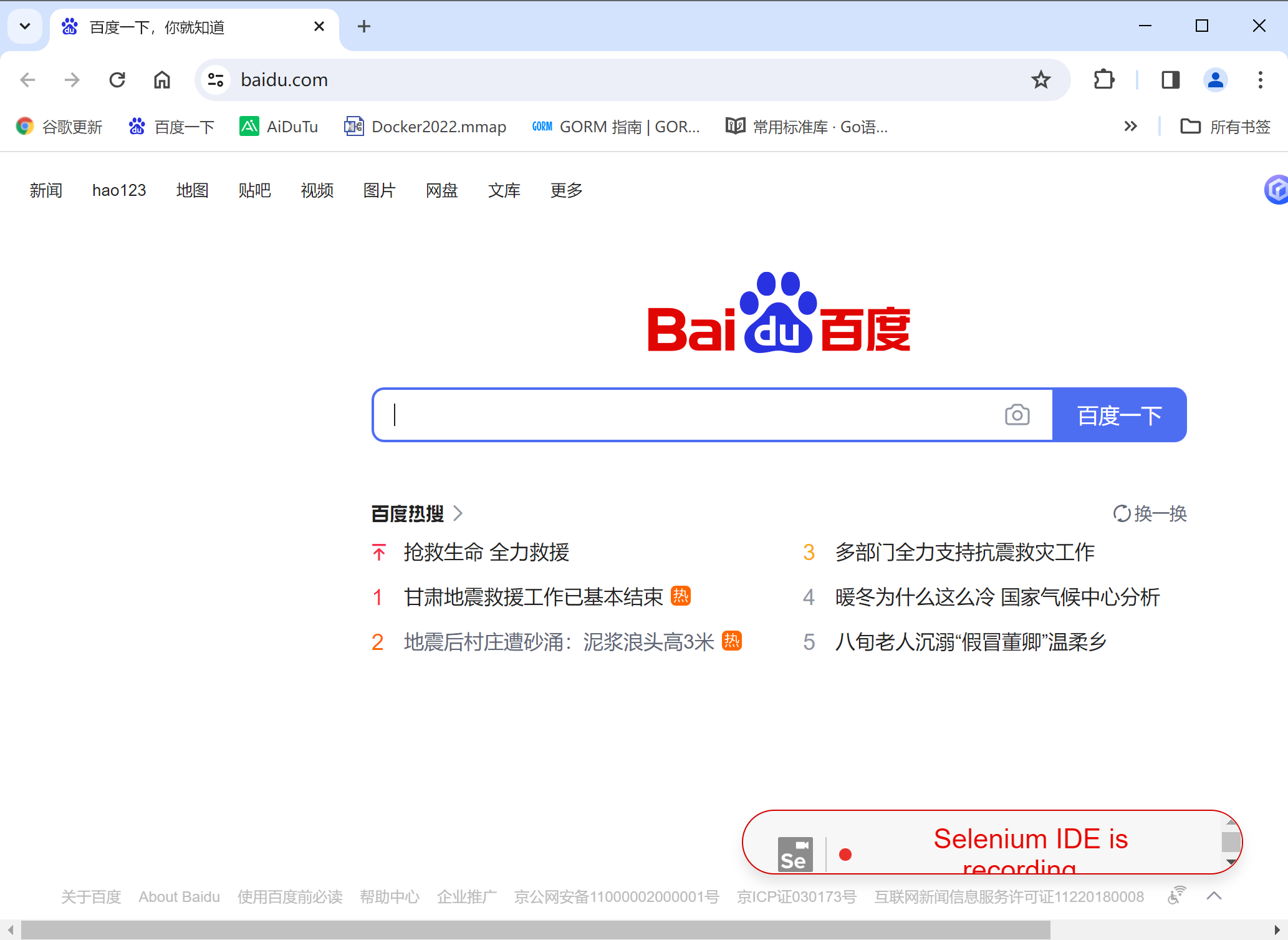Viewport: 1288px width, 940px height.
Task: Open the 所有书签 bookmarks folder
Action: (x=1226, y=127)
